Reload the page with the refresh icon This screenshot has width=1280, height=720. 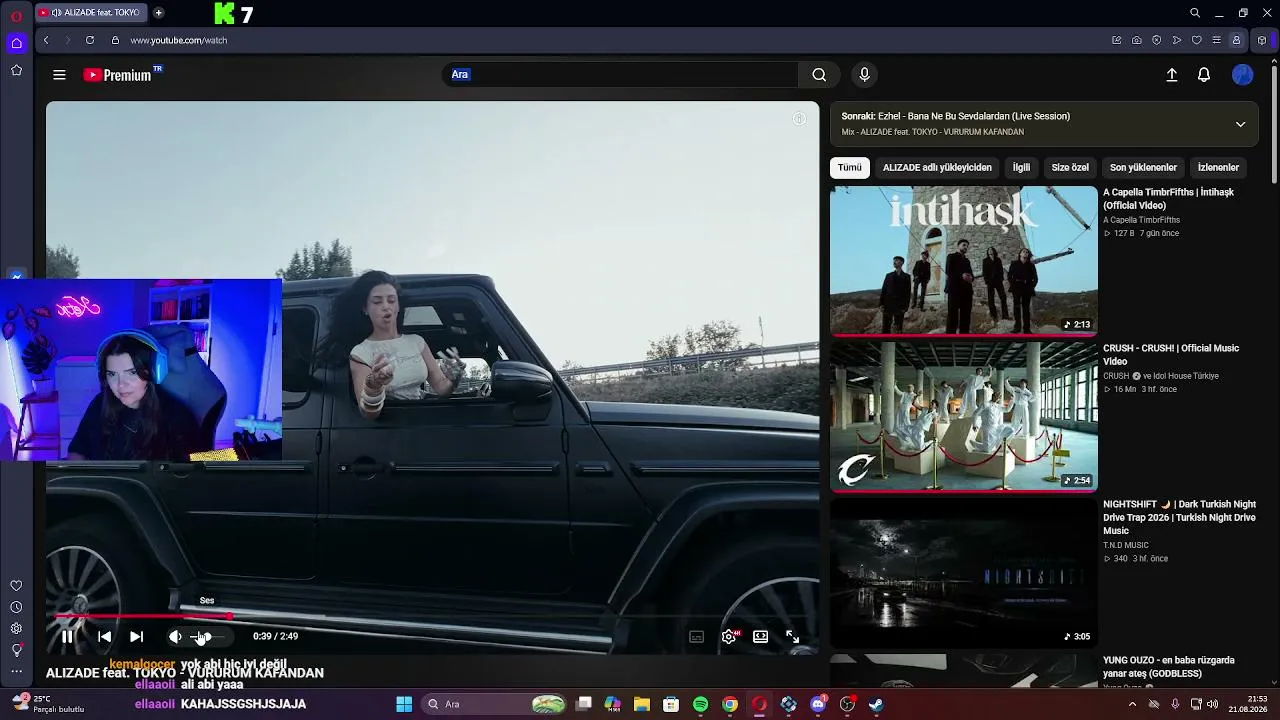(90, 40)
